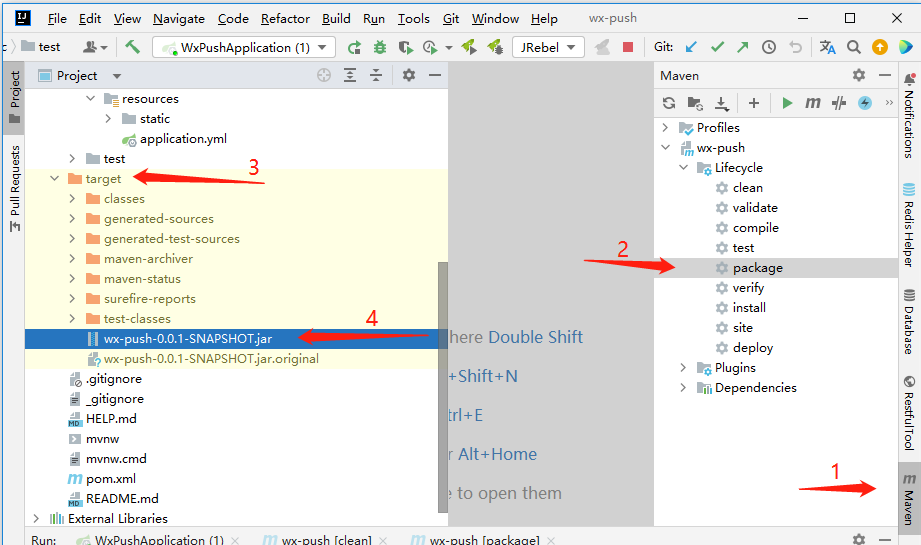Open the Translate icon in toolbar

tap(828, 47)
